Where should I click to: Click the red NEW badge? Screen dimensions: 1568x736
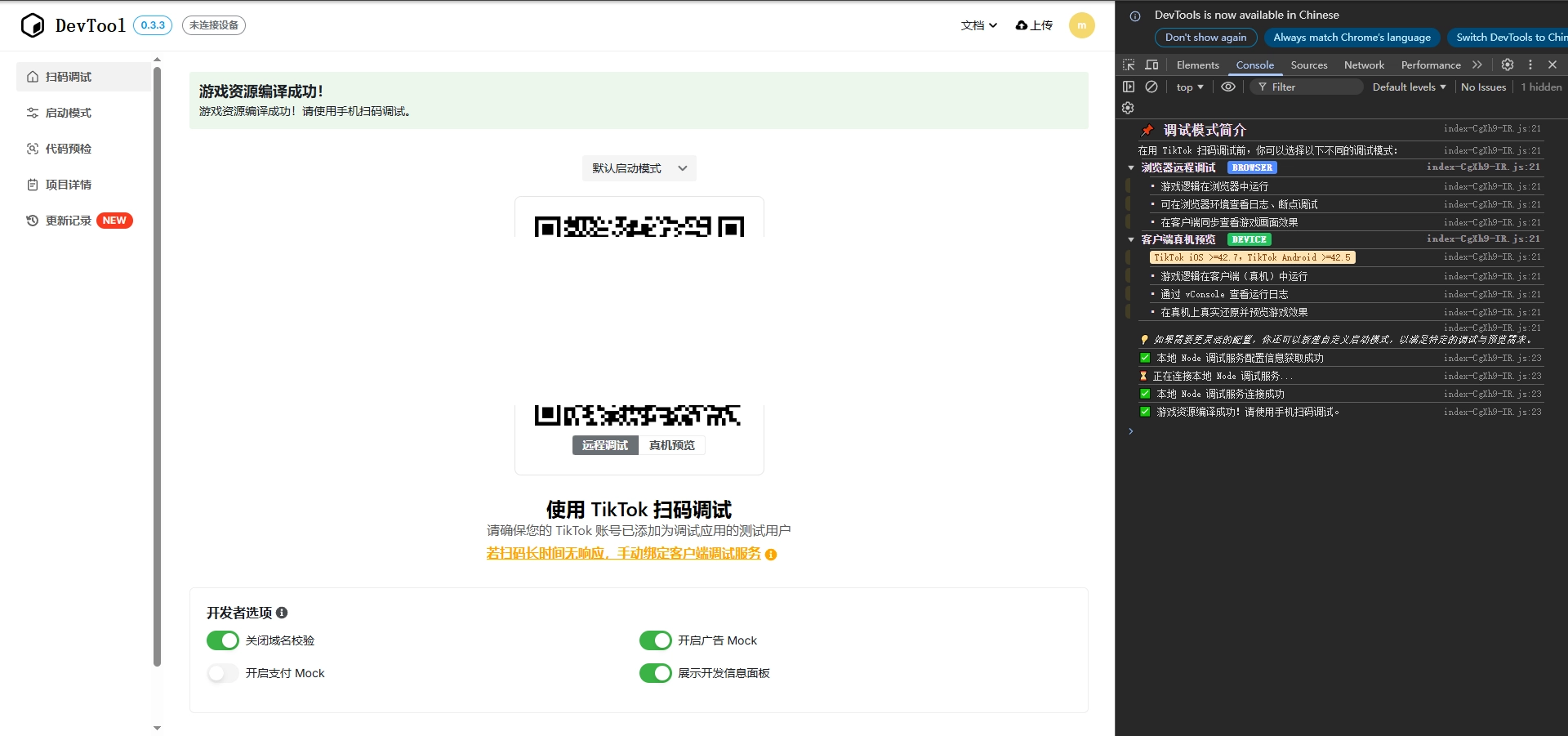pyautogui.click(x=114, y=221)
